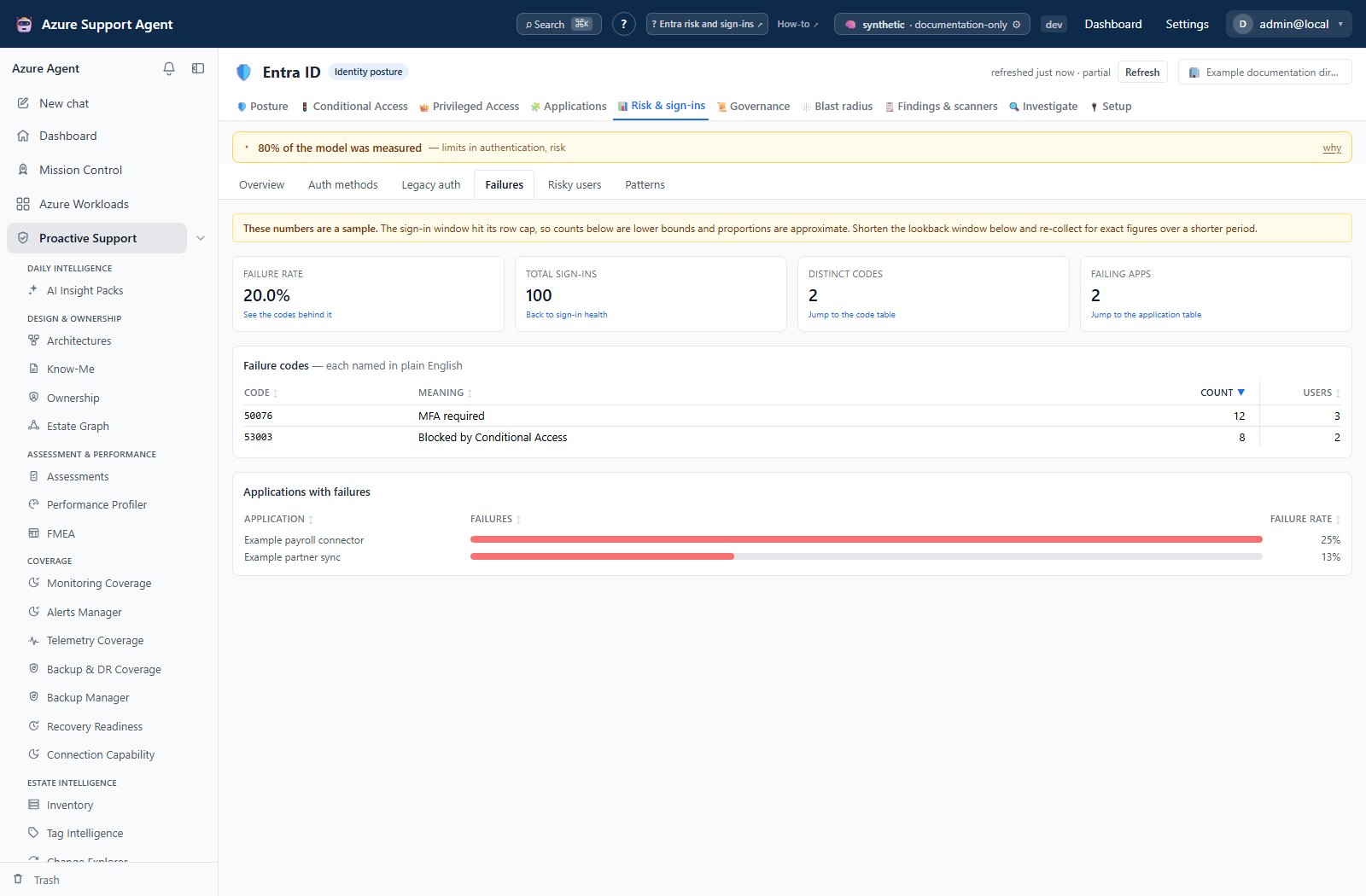The image size is (1366, 896).
Task: Open the Privileged Access tab
Action: coord(469,107)
